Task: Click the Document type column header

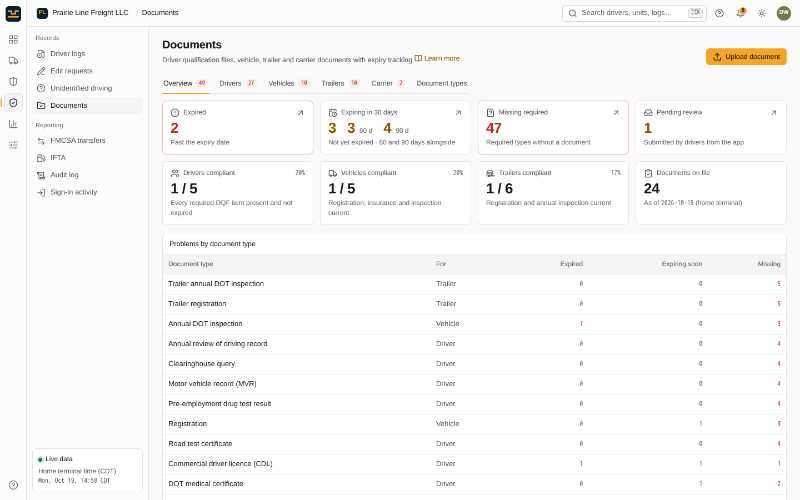Action: [191, 264]
